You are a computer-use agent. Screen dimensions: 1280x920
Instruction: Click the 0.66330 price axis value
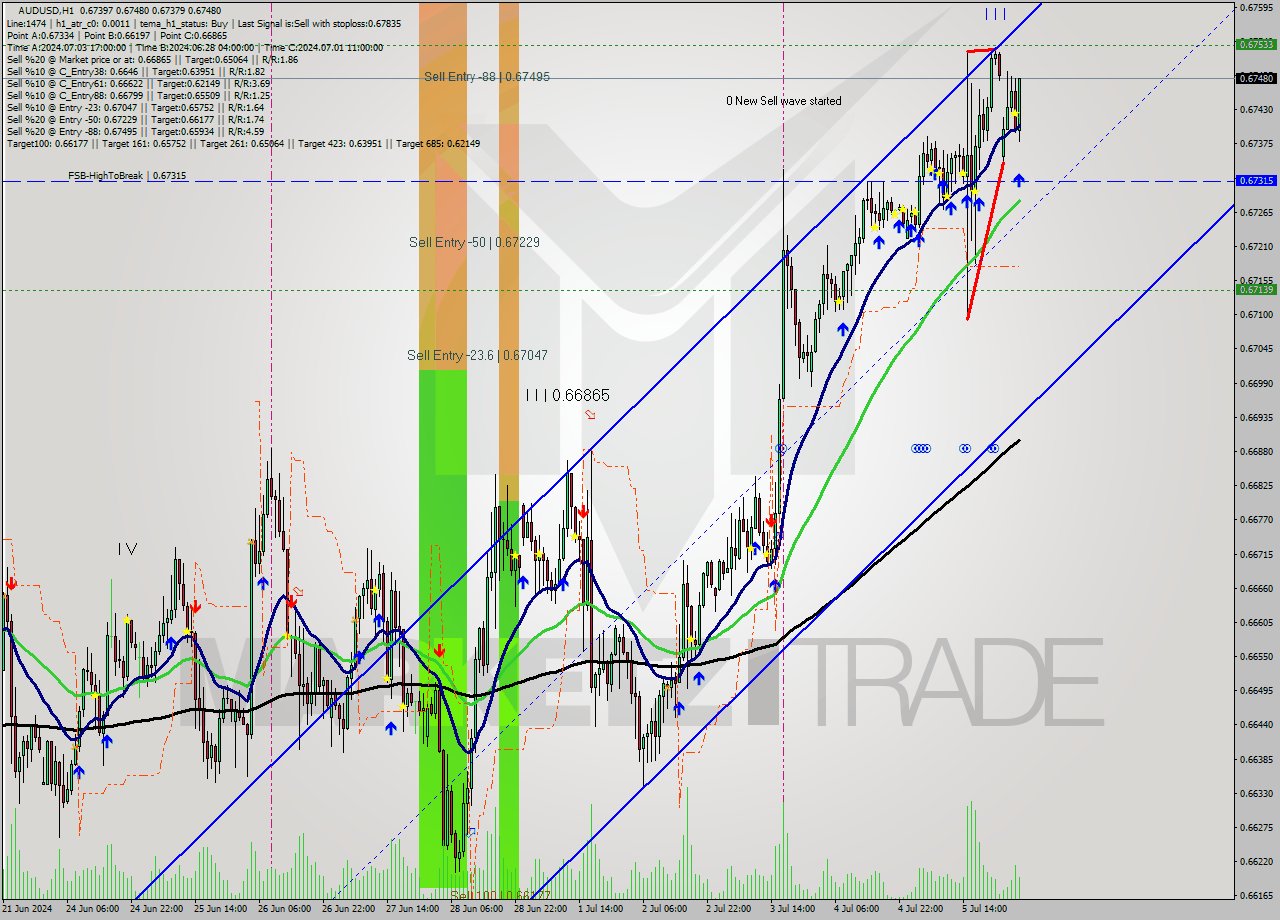tap(1256, 793)
